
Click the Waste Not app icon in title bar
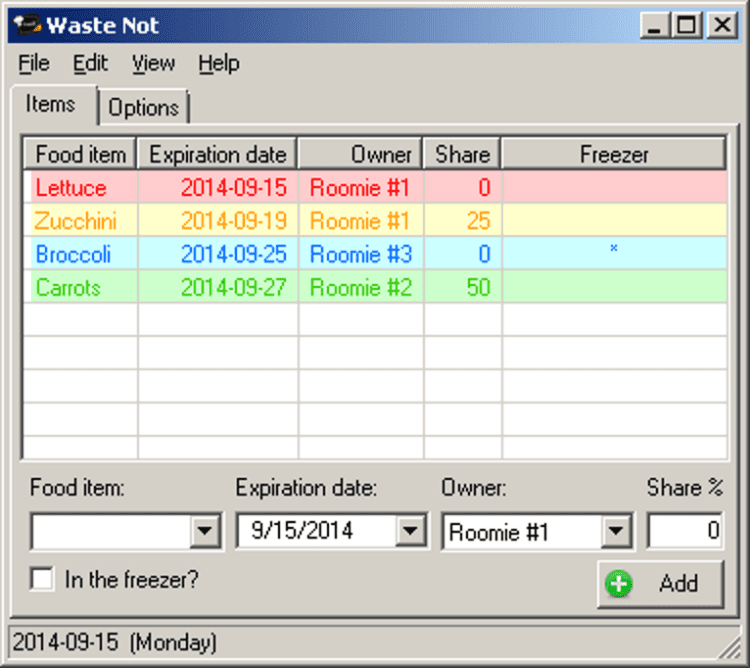point(27,25)
